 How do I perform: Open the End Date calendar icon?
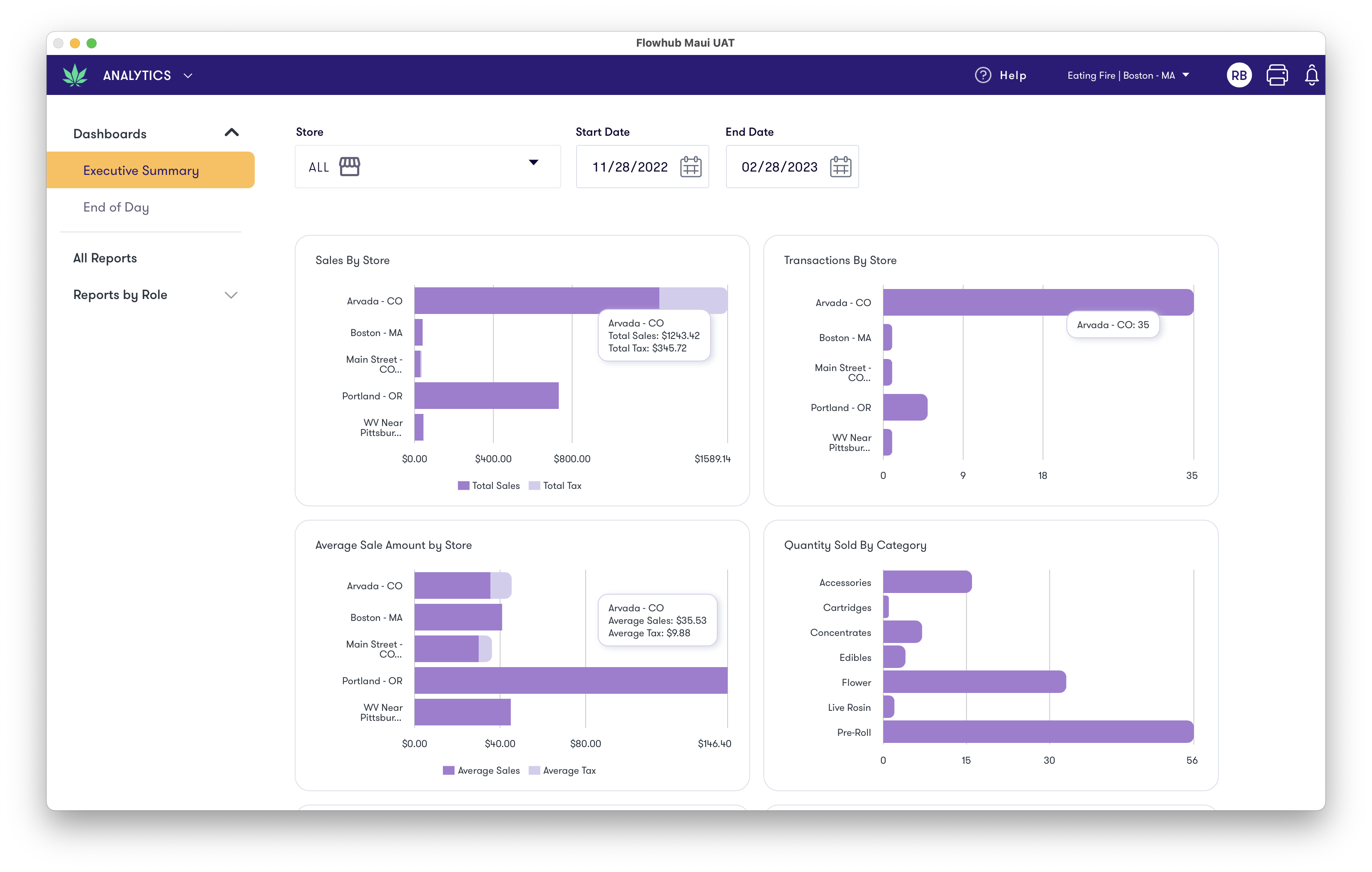coord(840,167)
